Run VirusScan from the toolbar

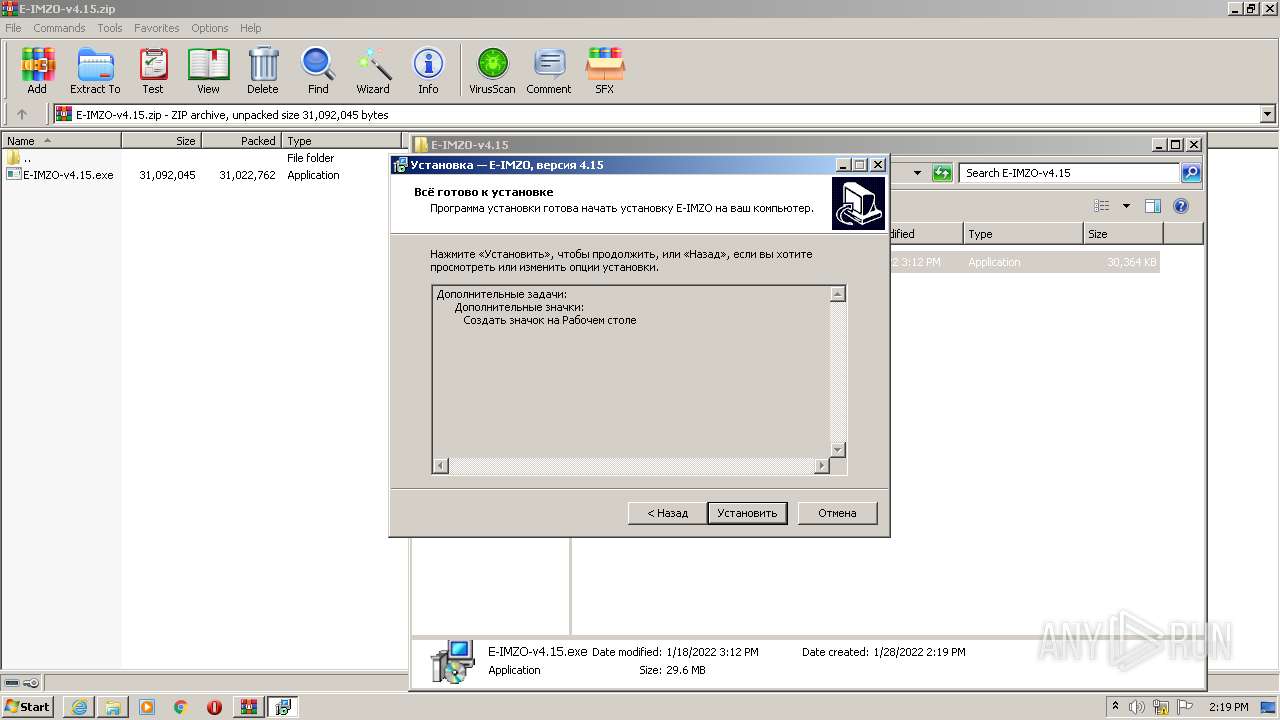[x=492, y=65]
